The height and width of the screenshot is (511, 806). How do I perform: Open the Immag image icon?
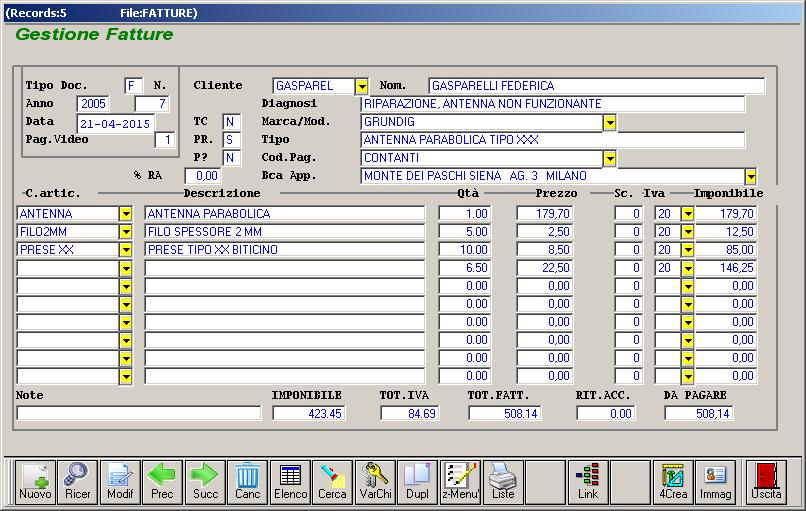tap(716, 481)
